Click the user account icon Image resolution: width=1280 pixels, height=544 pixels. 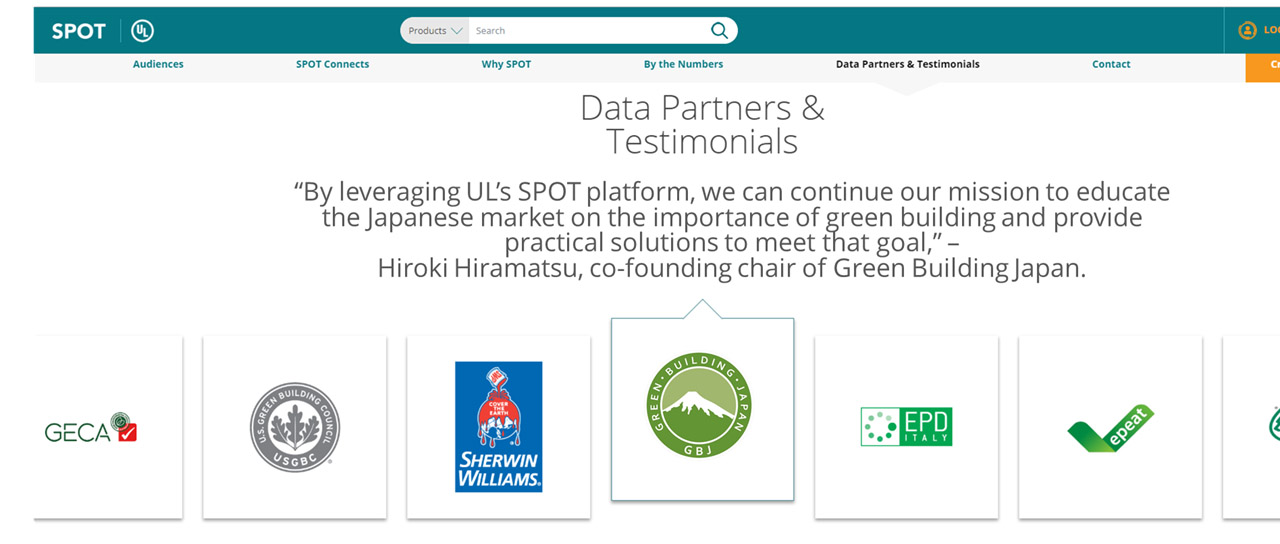tap(1247, 31)
